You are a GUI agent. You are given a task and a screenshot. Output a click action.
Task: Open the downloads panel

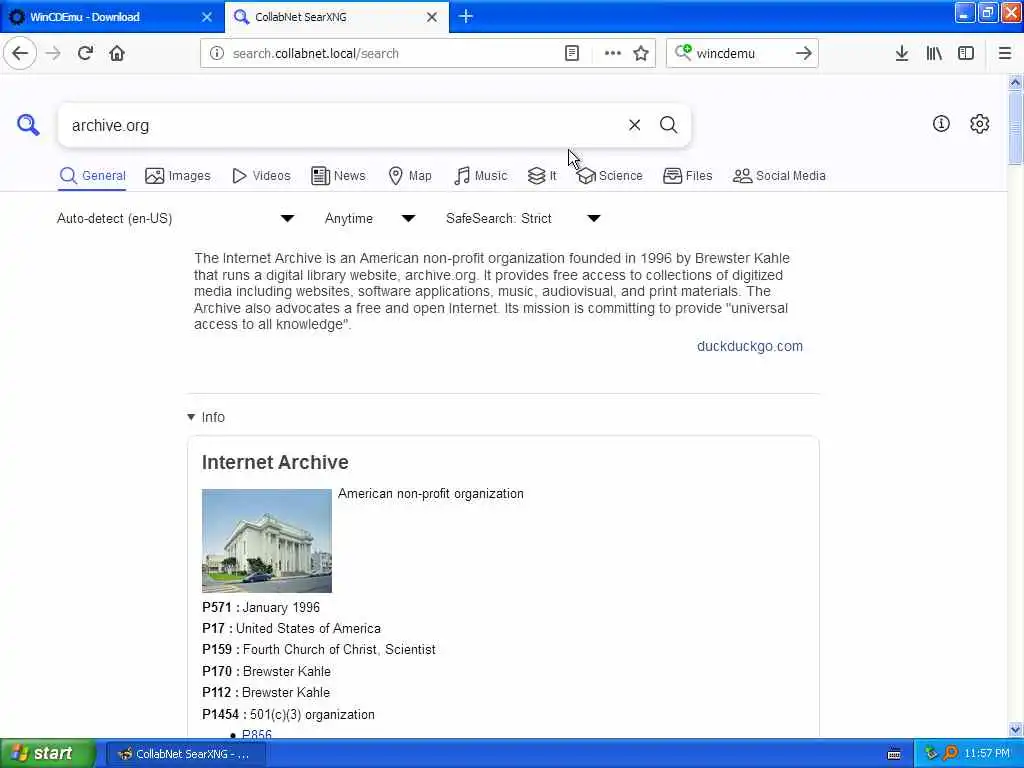click(x=902, y=53)
